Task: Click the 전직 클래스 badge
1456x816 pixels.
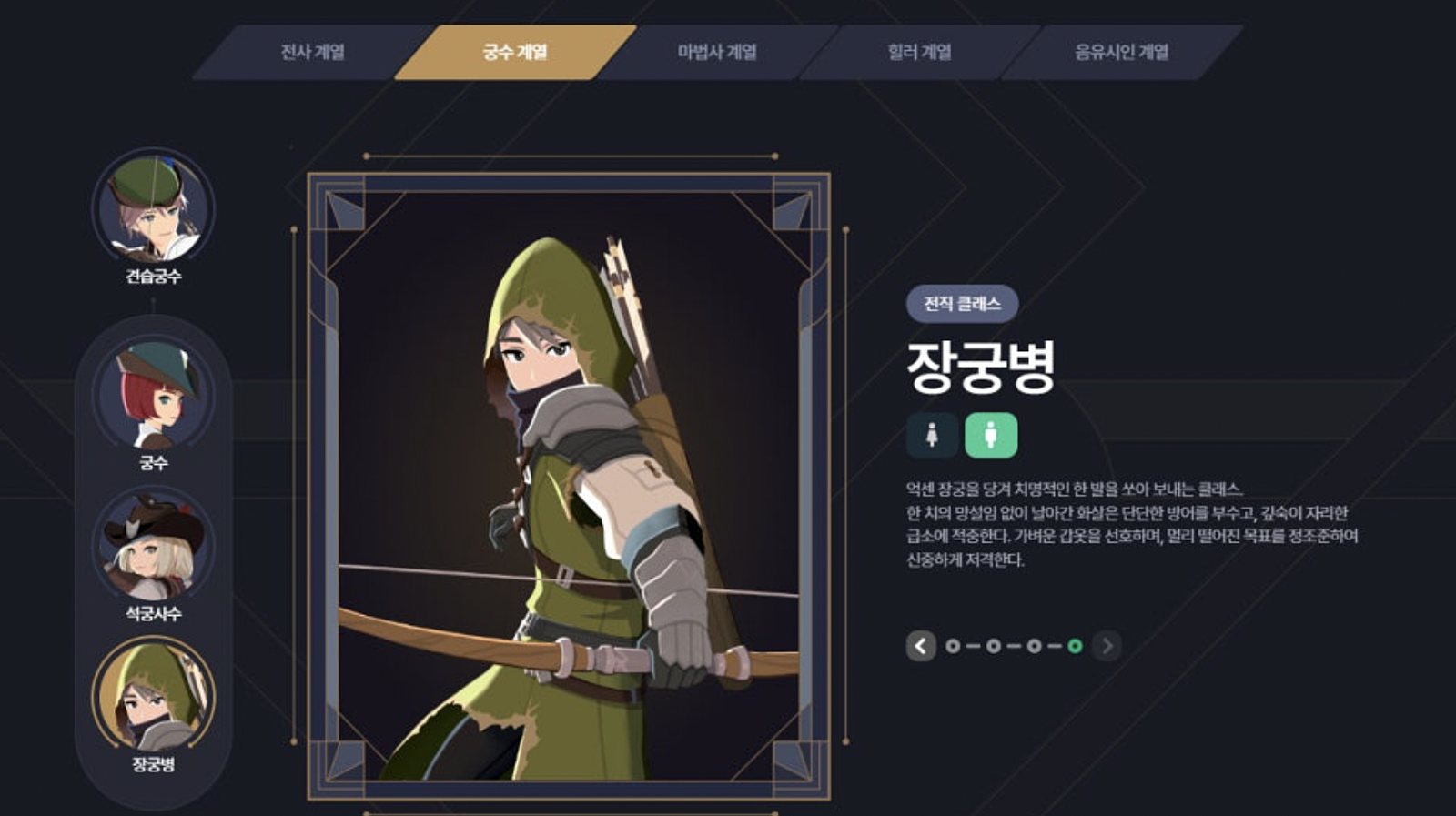Action: 962,304
